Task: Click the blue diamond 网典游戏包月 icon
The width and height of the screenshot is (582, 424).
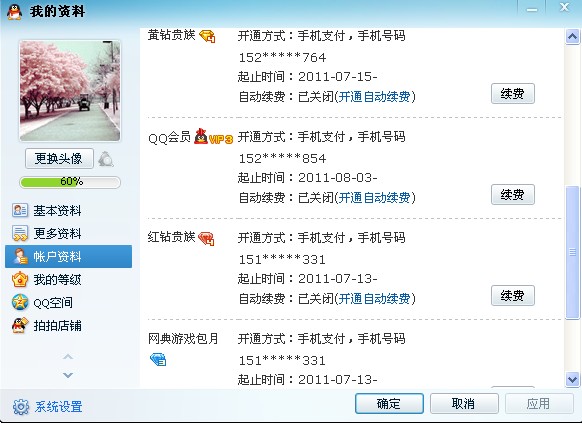Action: click(x=158, y=359)
